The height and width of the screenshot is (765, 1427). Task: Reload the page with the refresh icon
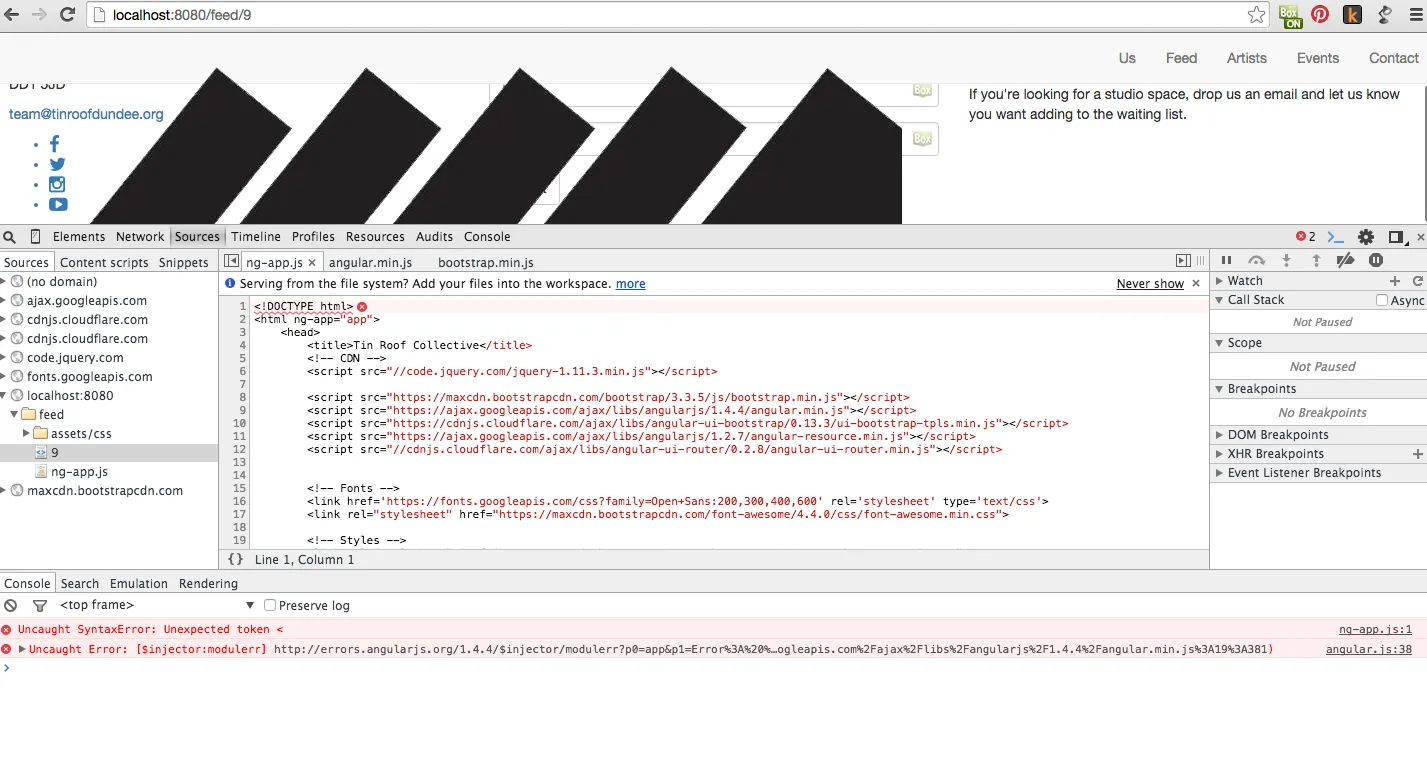tap(67, 15)
